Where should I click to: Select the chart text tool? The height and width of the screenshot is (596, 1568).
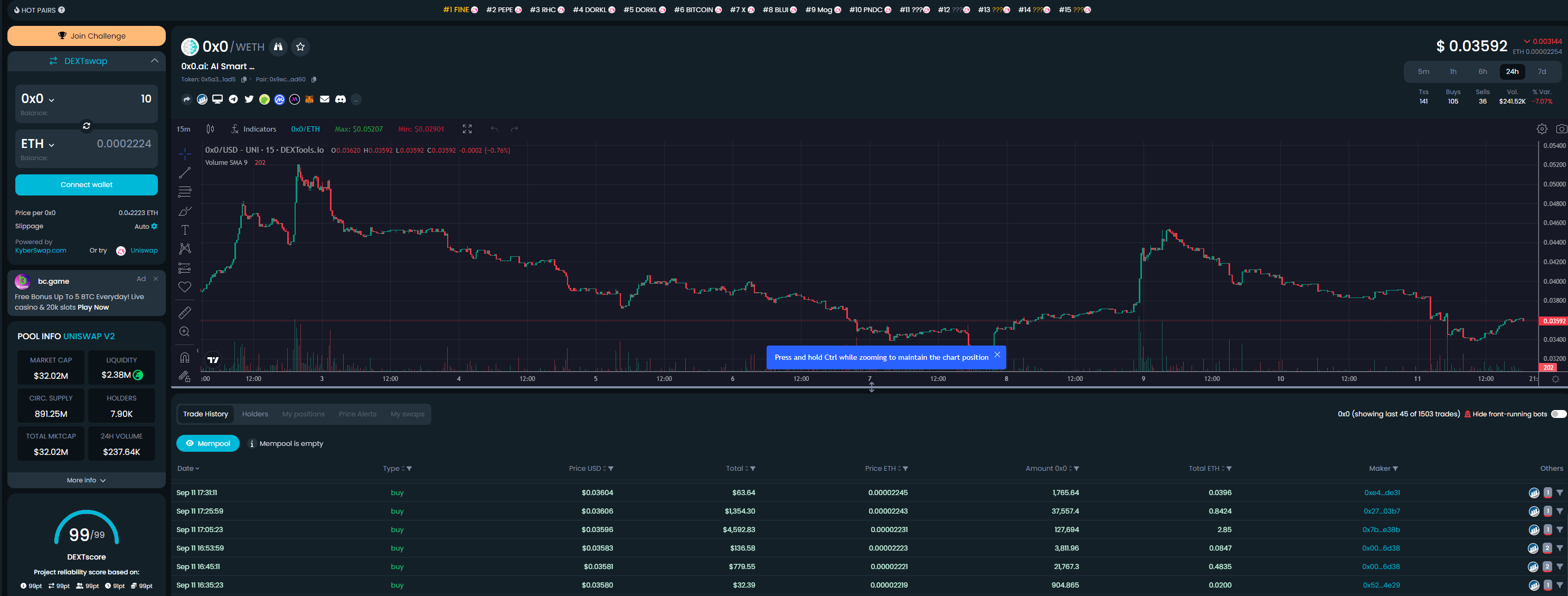[x=184, y=230]
